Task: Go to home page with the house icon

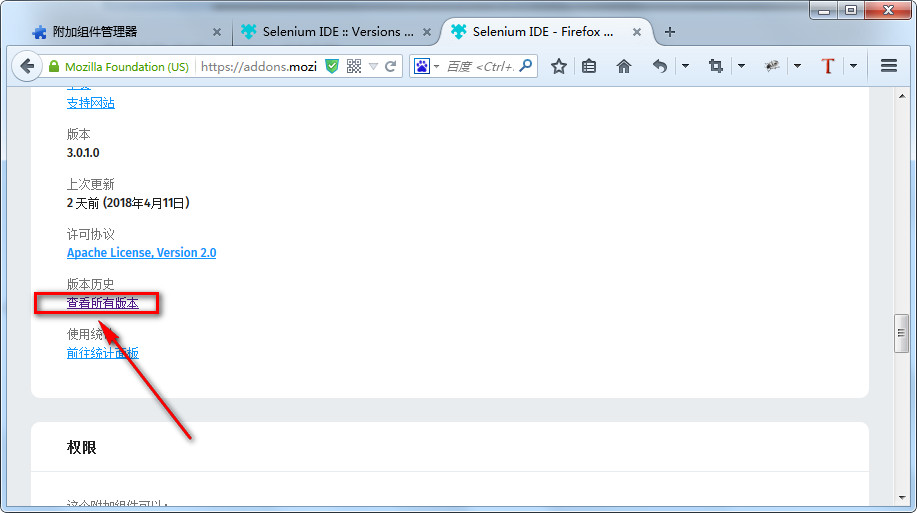Action: click(624, 66)
